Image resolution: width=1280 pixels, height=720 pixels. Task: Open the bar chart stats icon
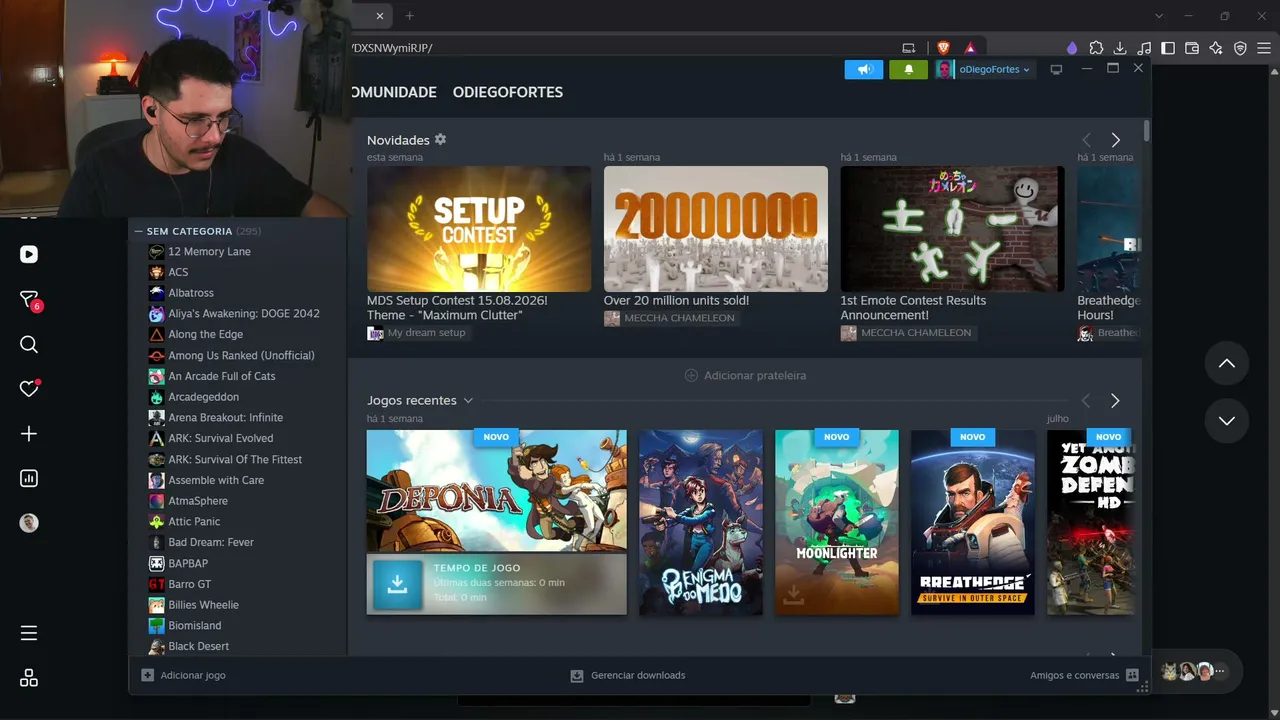29,479
